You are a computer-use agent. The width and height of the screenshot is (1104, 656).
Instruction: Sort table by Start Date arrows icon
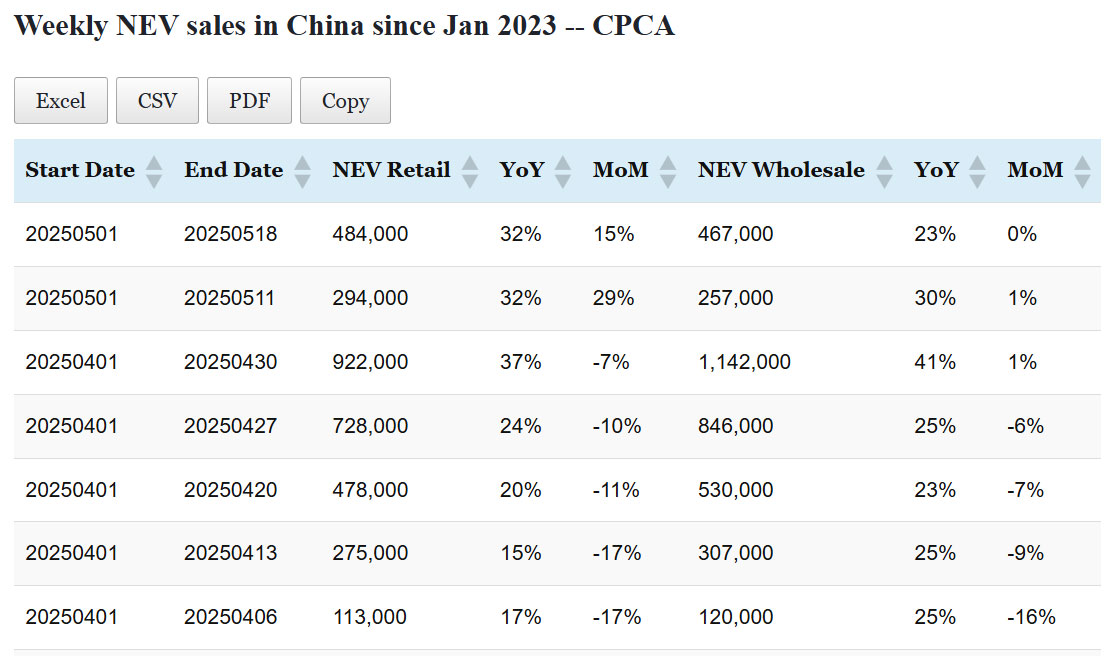[153, 171]
